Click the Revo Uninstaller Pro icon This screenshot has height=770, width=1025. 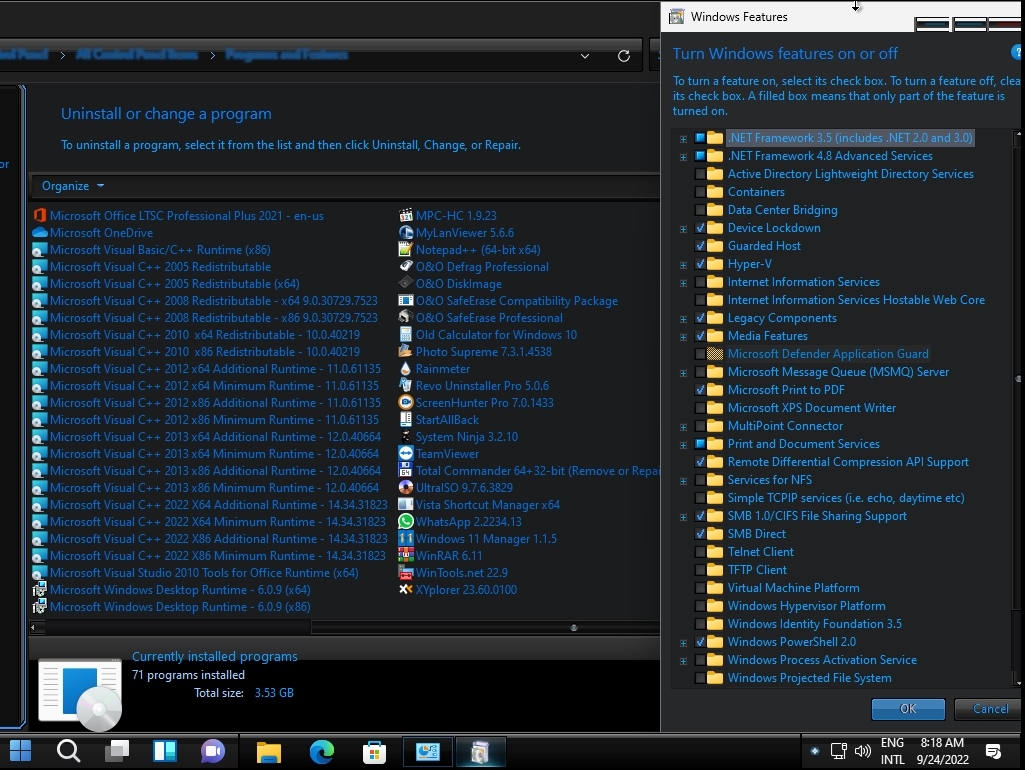click(x=406, y=385)
